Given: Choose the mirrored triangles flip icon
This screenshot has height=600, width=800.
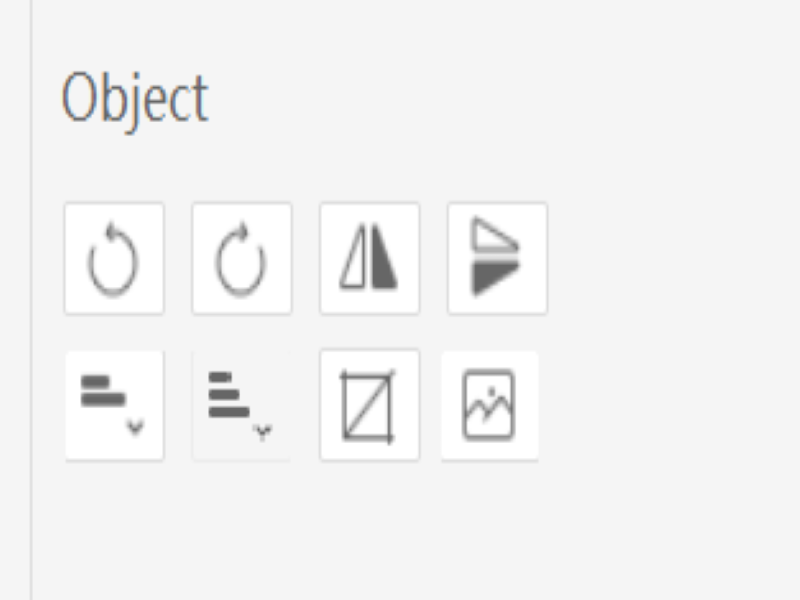Looking at the screenshot, I should pyautogui.click(x=370, y=258).
